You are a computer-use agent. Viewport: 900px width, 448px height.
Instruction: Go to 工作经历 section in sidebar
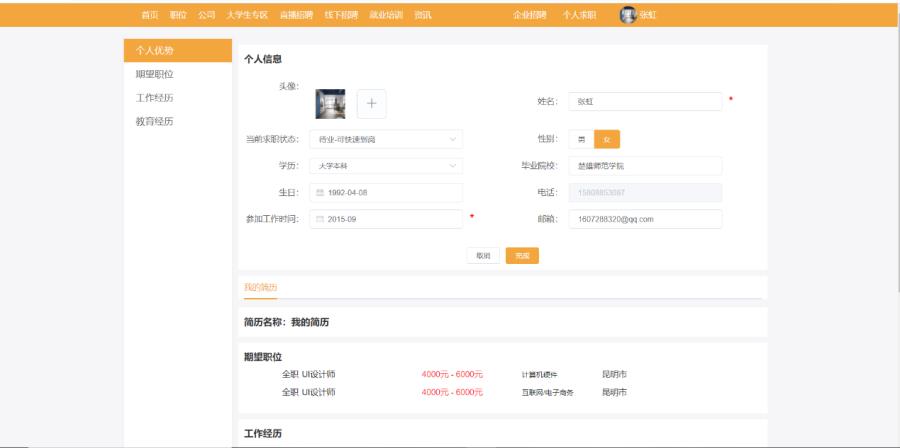[154, 98]
